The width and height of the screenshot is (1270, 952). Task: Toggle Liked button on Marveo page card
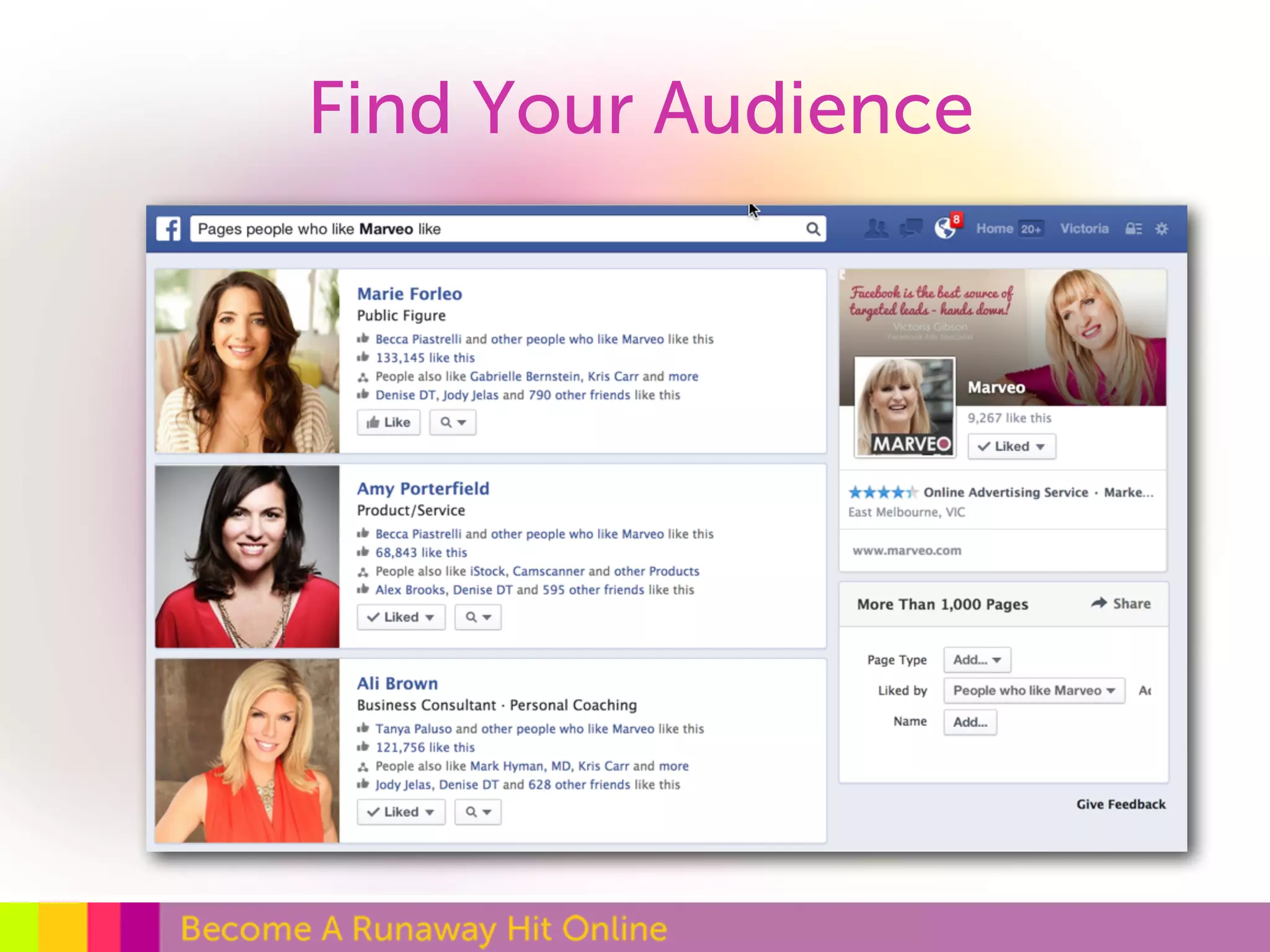(x=1011, y=447)
